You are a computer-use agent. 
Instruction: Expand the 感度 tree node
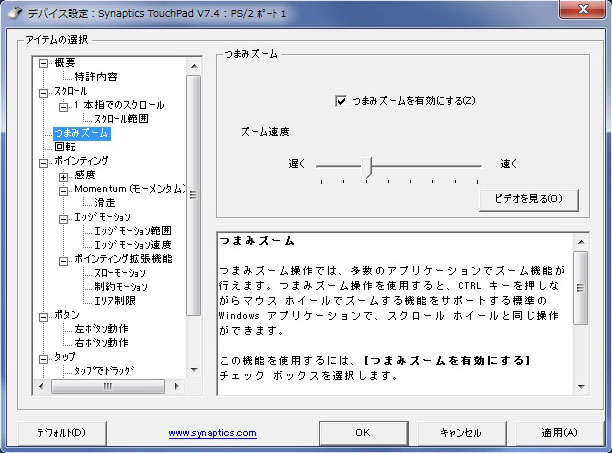point(63,177)
